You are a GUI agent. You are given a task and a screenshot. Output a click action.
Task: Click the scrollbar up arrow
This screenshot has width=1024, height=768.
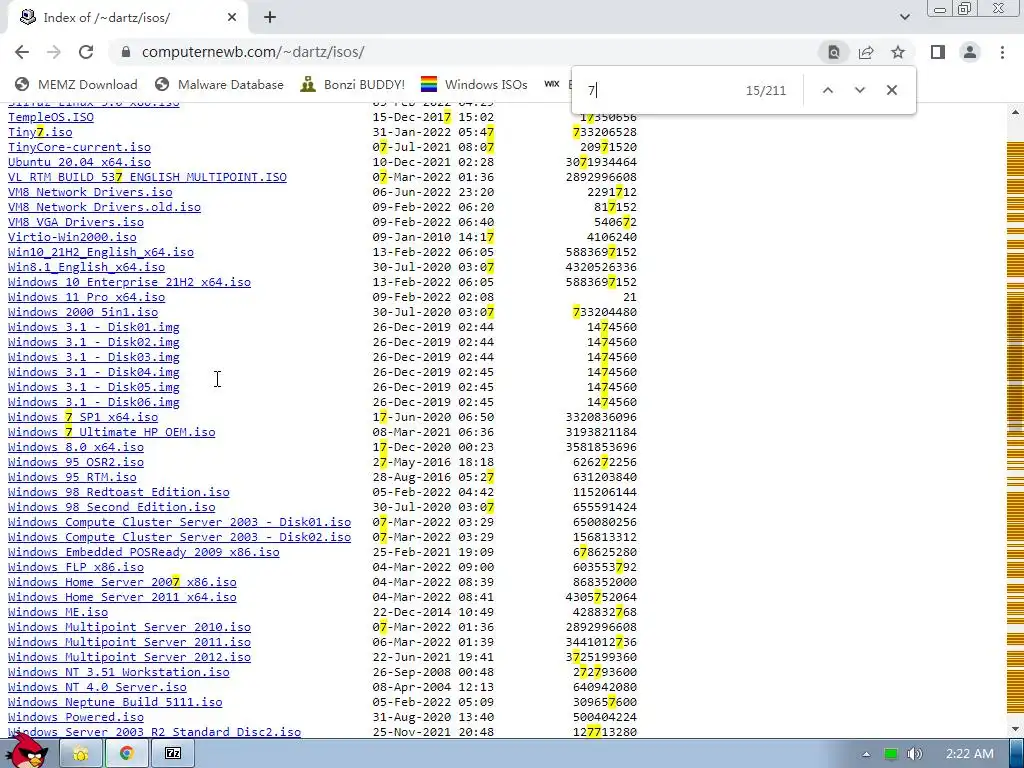(x=1015, y=112)
